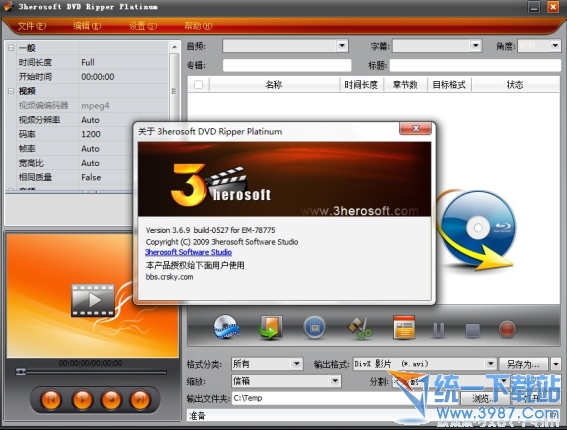Click the round blue toolbar icon
The width and height of the screenshot is (567, 430).
(314, 328)
